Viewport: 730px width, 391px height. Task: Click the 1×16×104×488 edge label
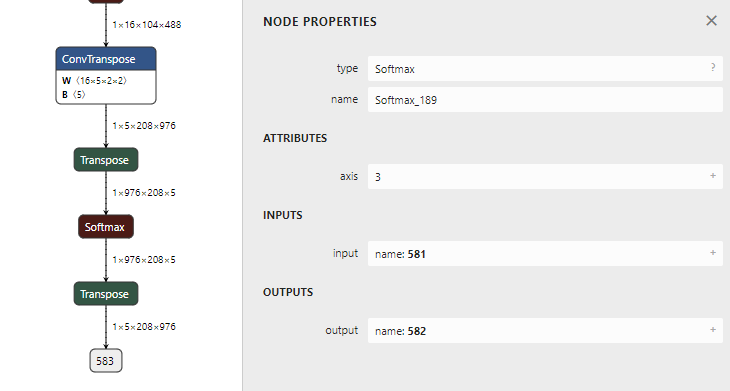(147, 25)
